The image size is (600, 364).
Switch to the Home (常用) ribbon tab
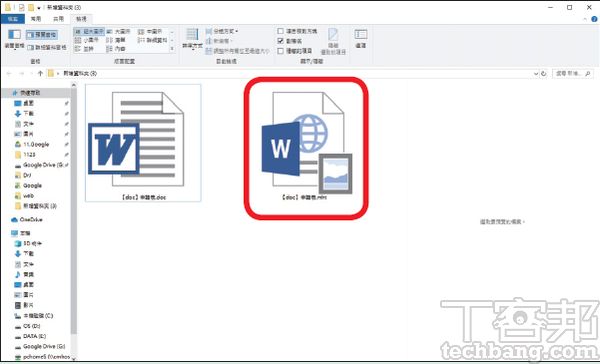coord(36,19)
